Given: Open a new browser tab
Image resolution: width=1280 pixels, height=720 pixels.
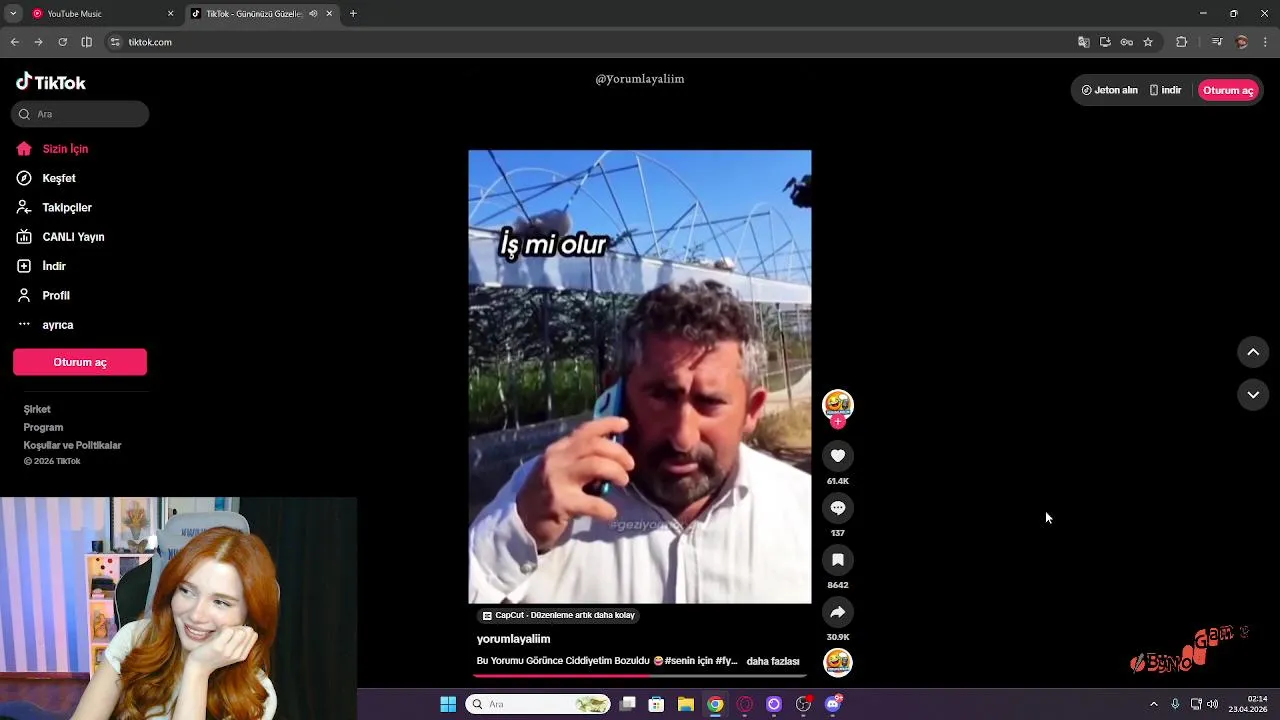Looking at the screenshot, I should 353,14.
